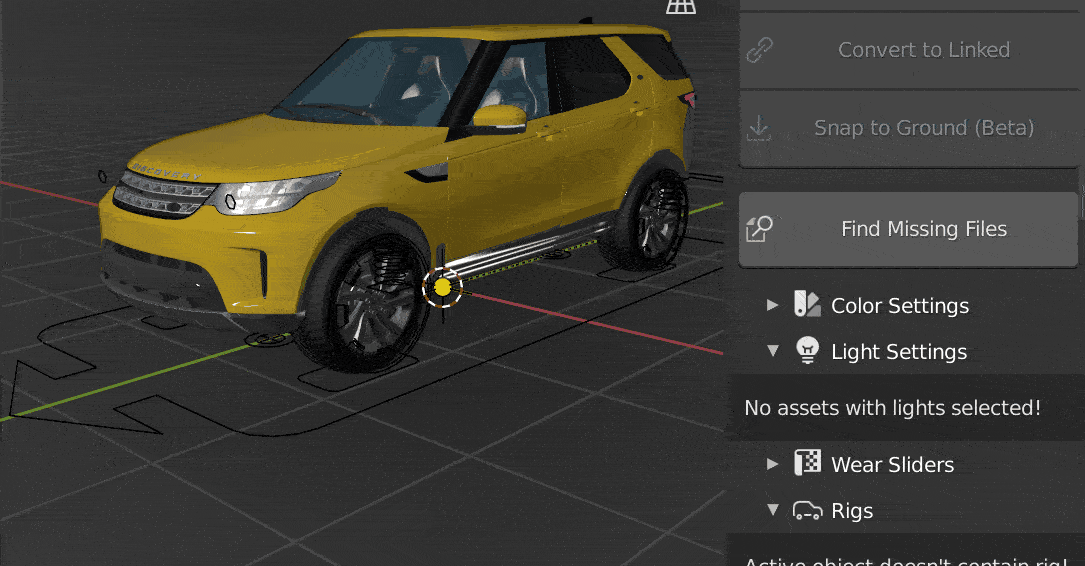This screenshot has height=566, width=1085.
Task: Click the 'Rigs' panel title text
Action: tap(852, 511)
